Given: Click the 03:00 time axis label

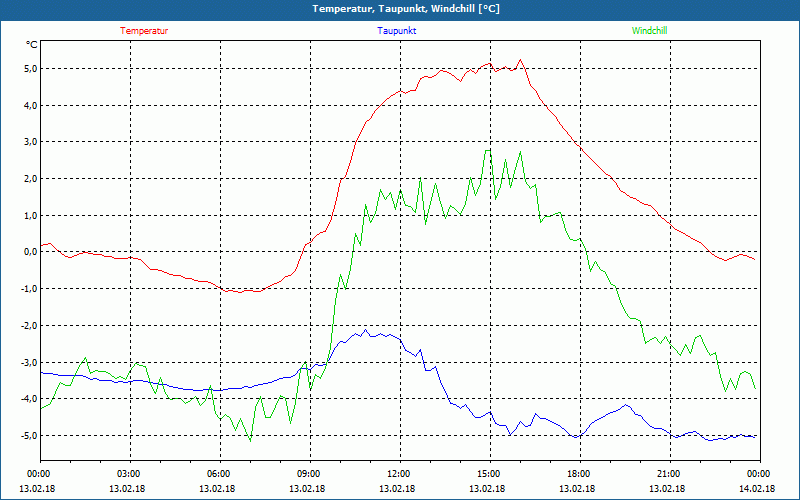Looking at the screenshot, I should tap(128, 474).
